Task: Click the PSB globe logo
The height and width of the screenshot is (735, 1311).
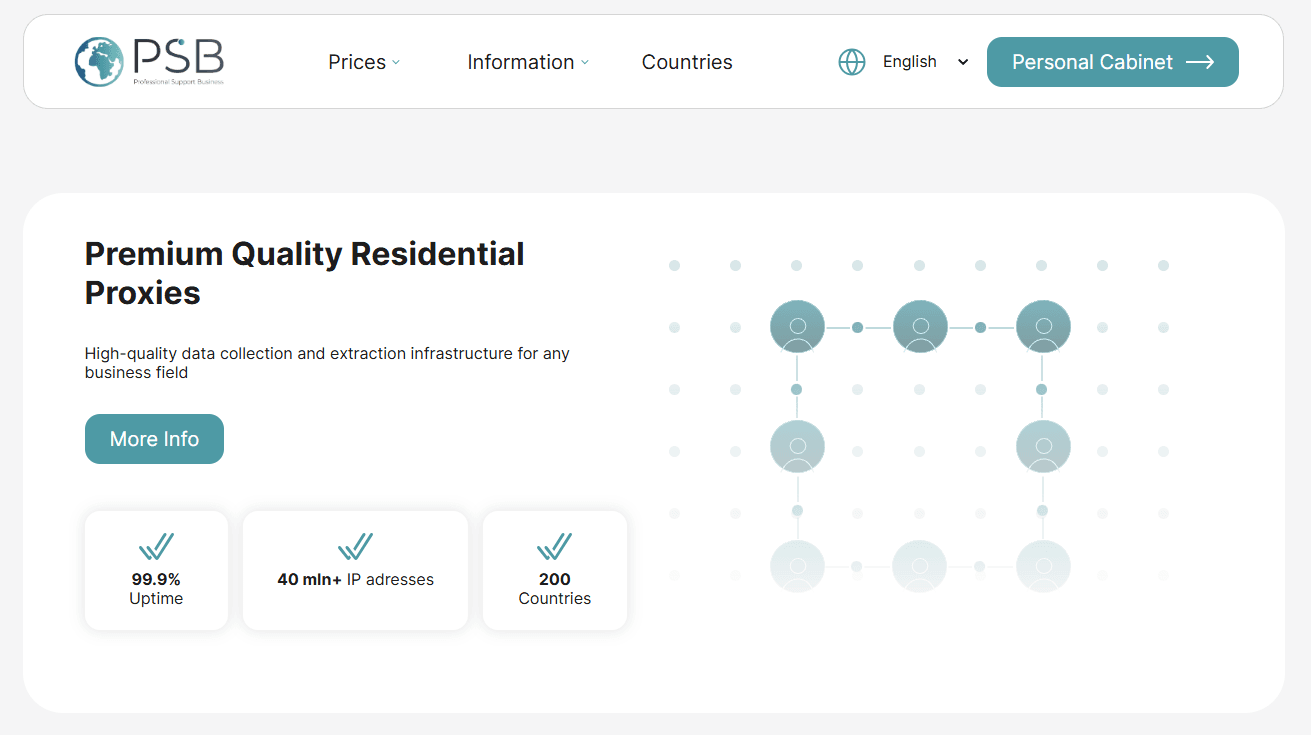Action: (99, 62)
